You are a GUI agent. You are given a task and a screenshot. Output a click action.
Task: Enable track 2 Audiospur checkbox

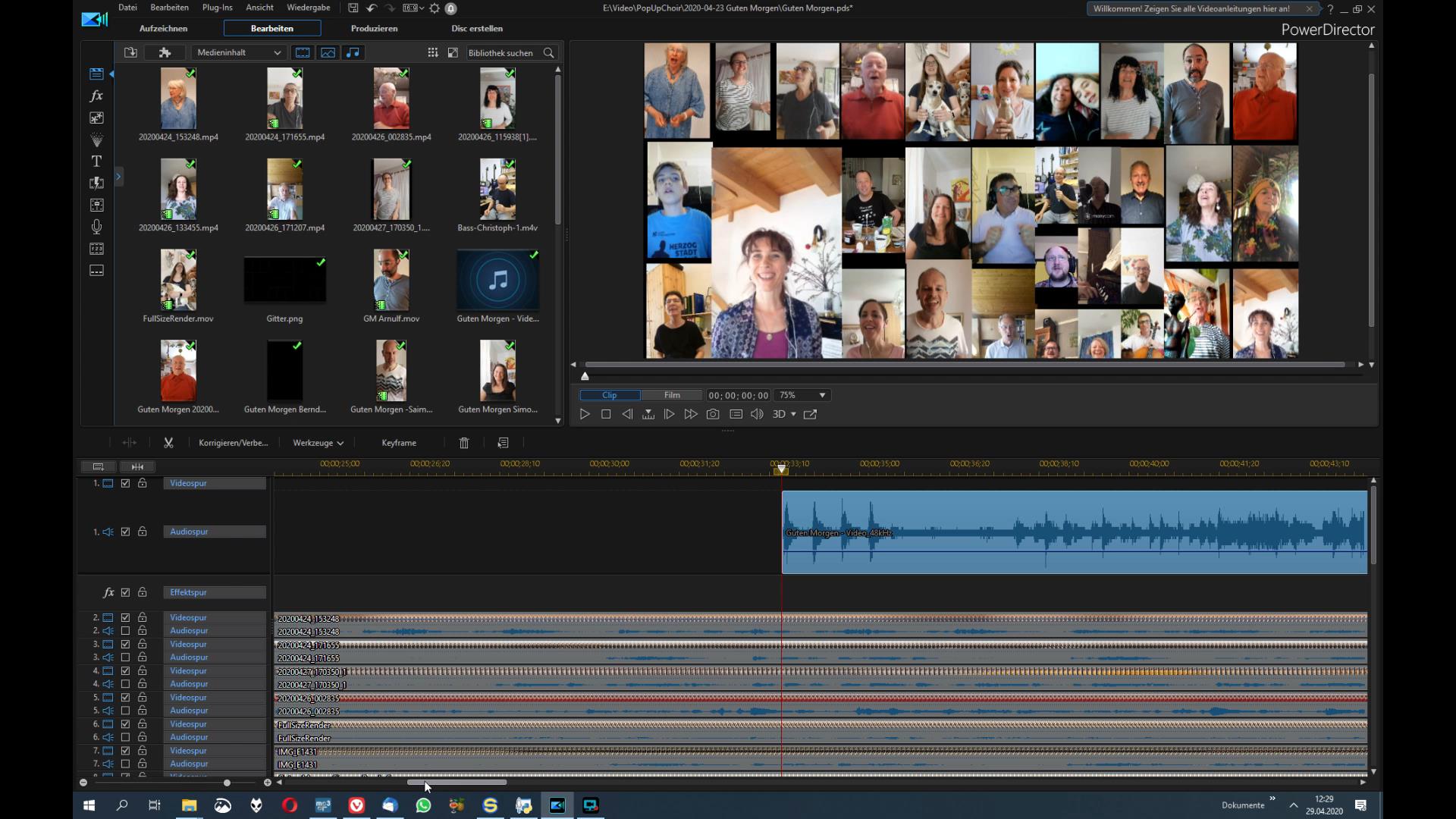coord(126,631)
